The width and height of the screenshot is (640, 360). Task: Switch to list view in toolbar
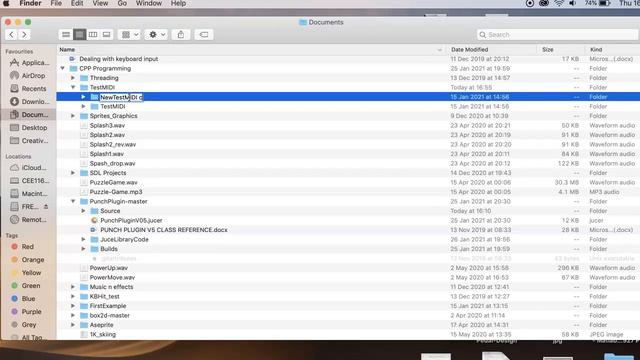tap(80, 35)
